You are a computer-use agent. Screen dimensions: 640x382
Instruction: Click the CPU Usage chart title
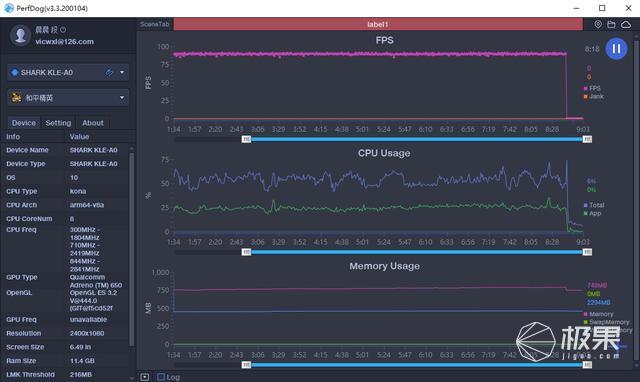(x=384, y=153)
